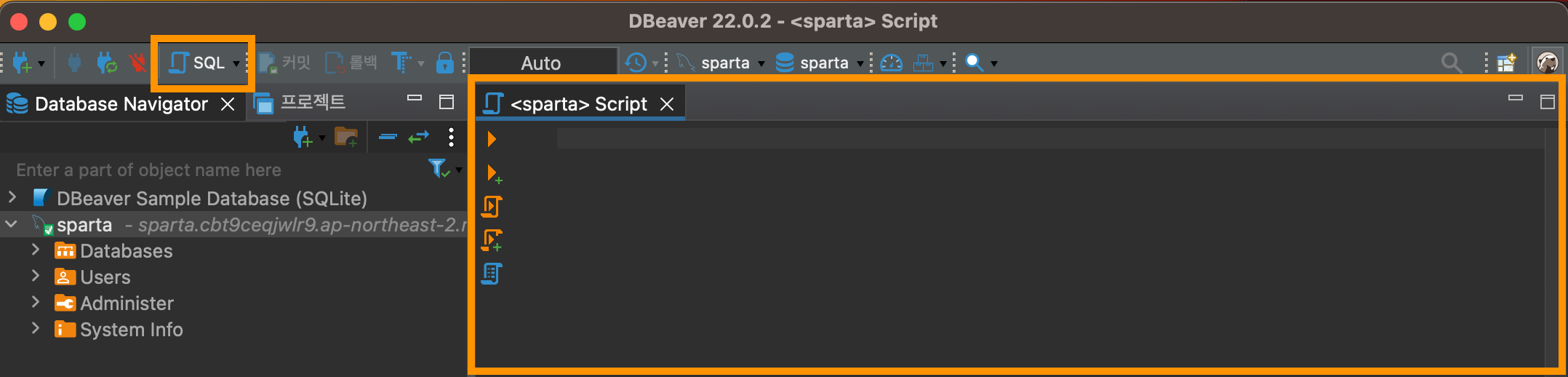Screen dimensions: 1568x377
Task: Toggle Link with Editor arrows icon
Action: pyautogui.click(x=419, y=137)
